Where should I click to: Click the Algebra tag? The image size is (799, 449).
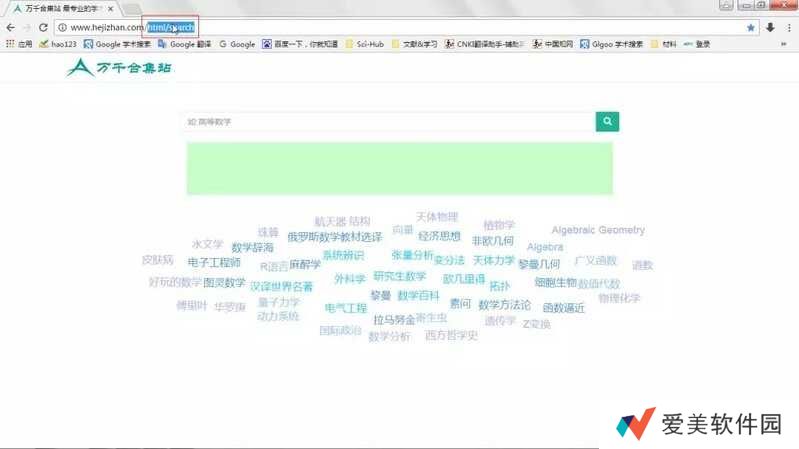(545, 247)
